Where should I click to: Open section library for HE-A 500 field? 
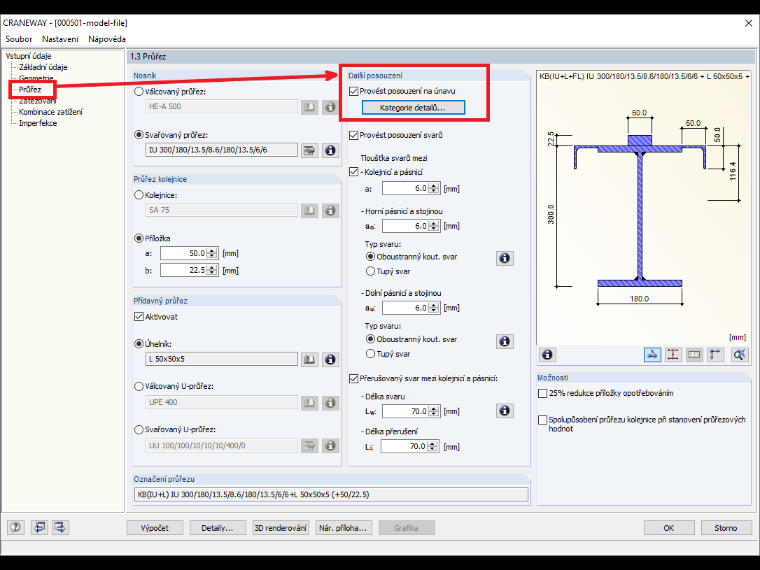309,107
